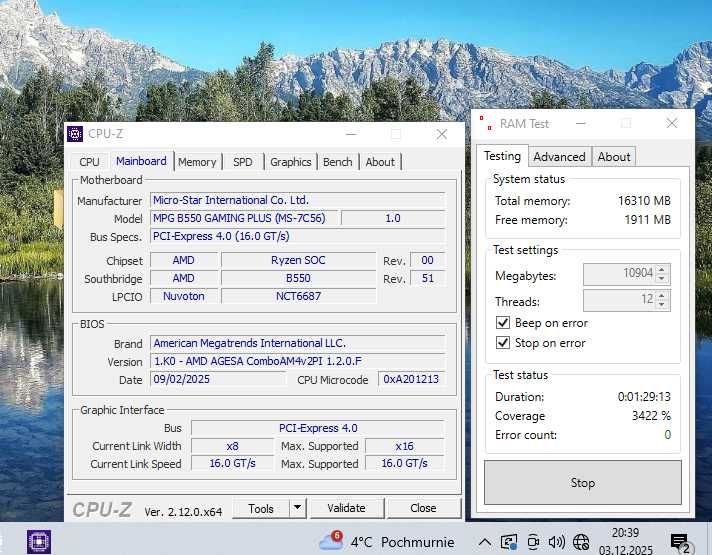712x555 pixels.
Task: Decrease the Threads spinner value
Action: [662, 304]
